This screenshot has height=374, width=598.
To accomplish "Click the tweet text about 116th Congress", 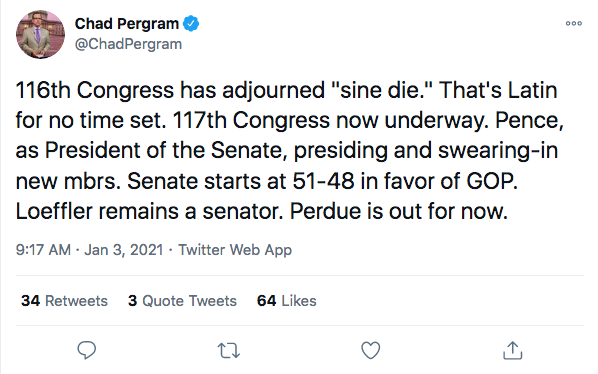I will pos(290,151).
